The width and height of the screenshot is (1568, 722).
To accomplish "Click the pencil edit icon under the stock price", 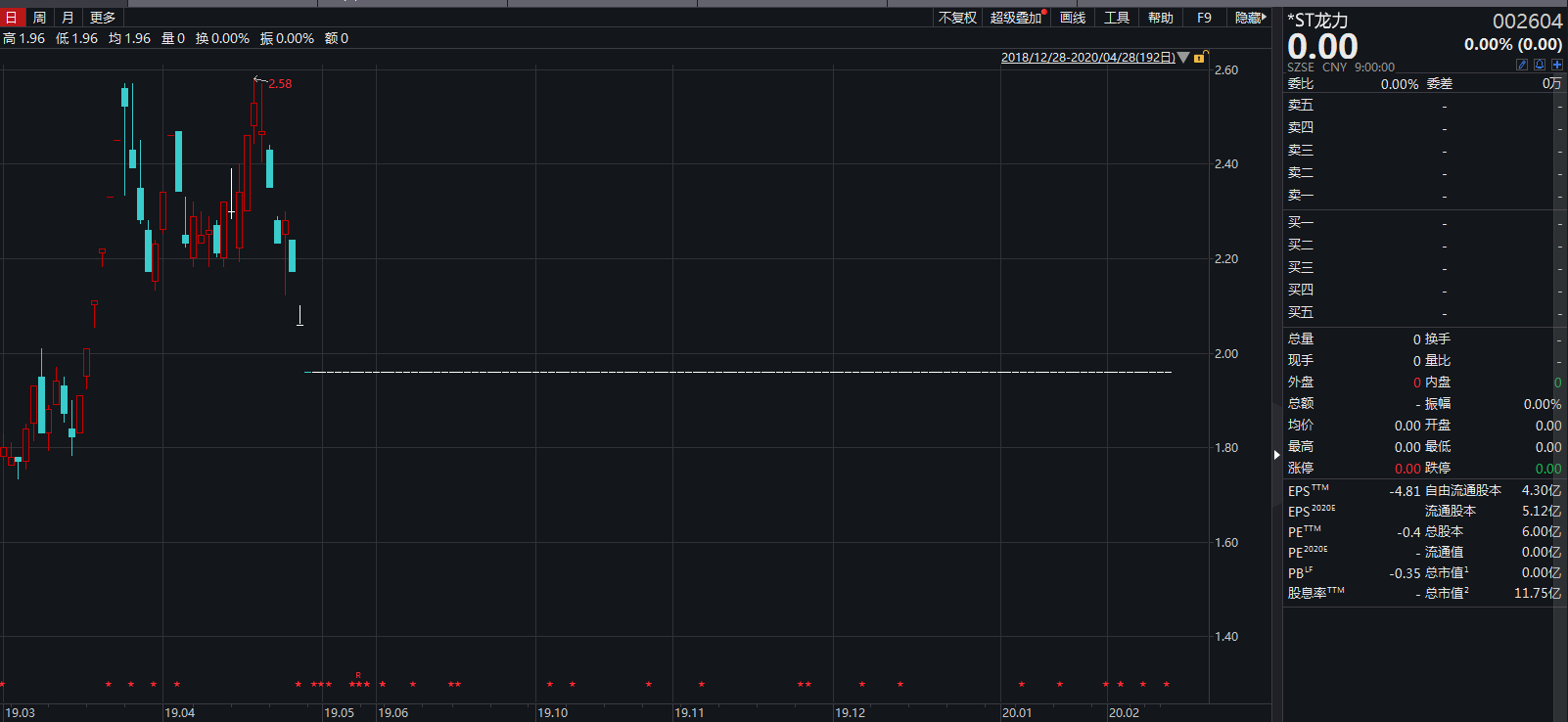I will coord(1522,65).
